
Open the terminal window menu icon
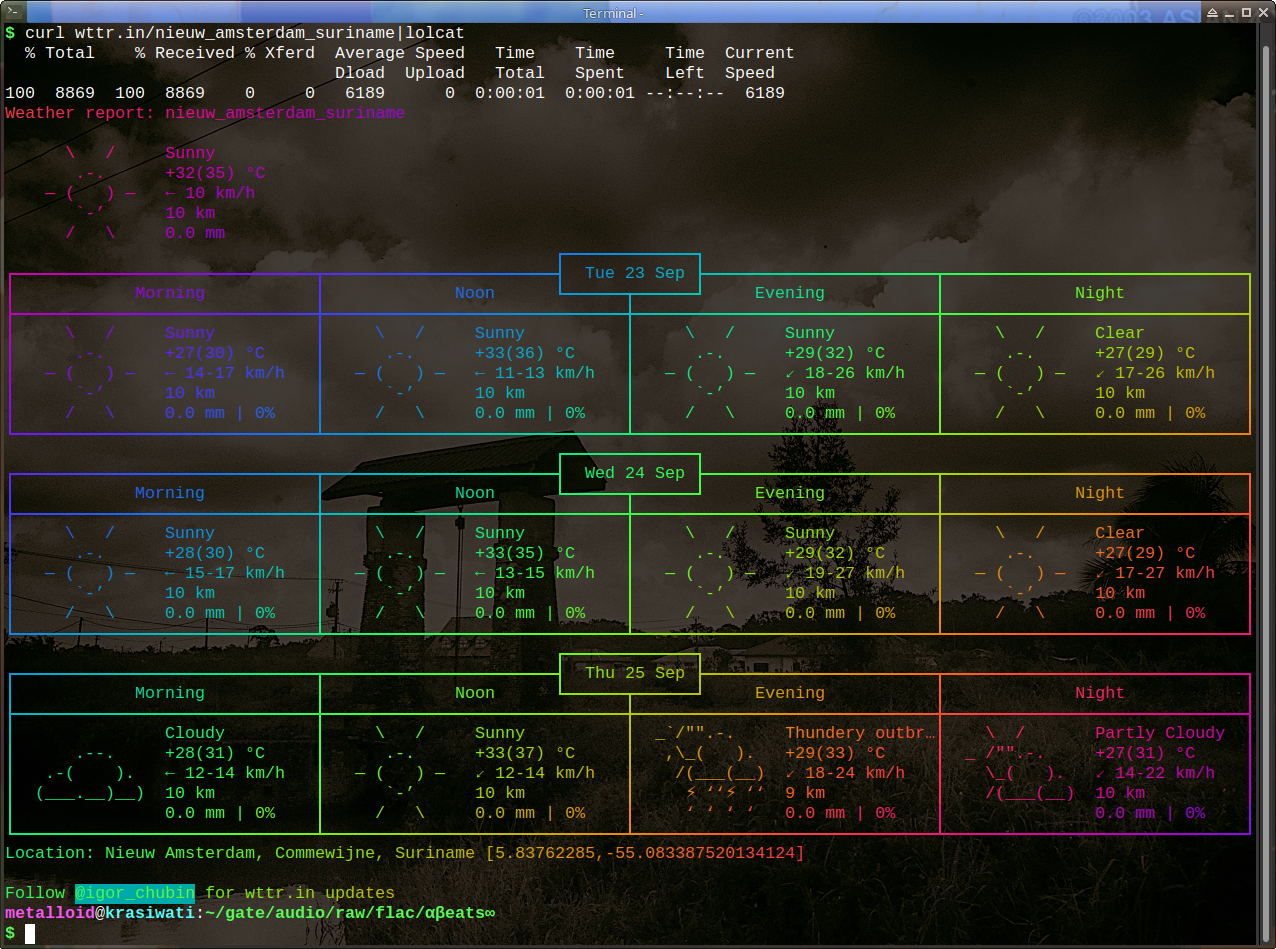tap(10, 12)
